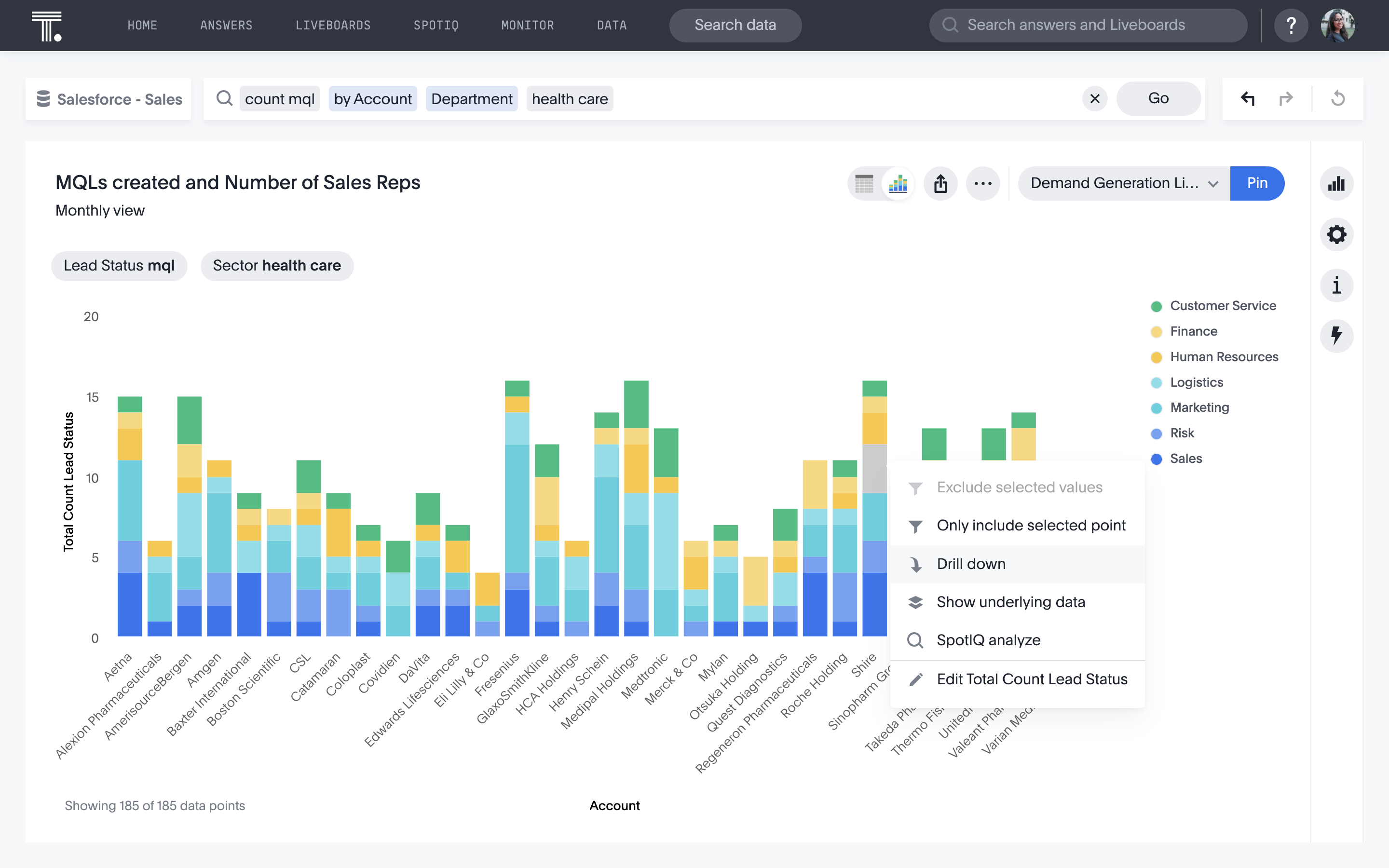This screenshot has height=868, width=1389.
Task: Click the undo back arrow icon
Action: 1248,99
